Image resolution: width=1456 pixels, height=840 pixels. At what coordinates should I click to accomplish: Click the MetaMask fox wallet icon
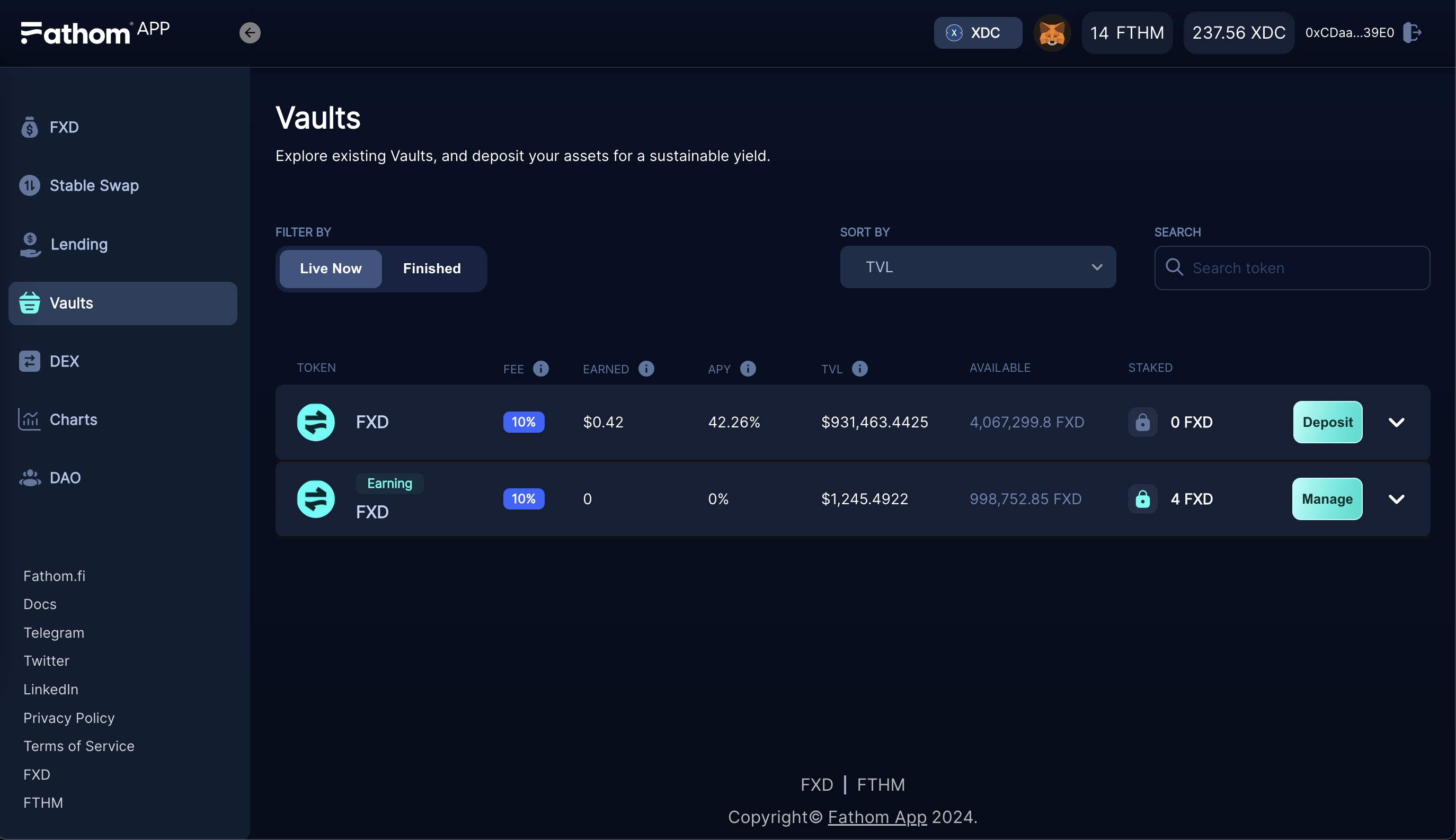(1051, 33)
